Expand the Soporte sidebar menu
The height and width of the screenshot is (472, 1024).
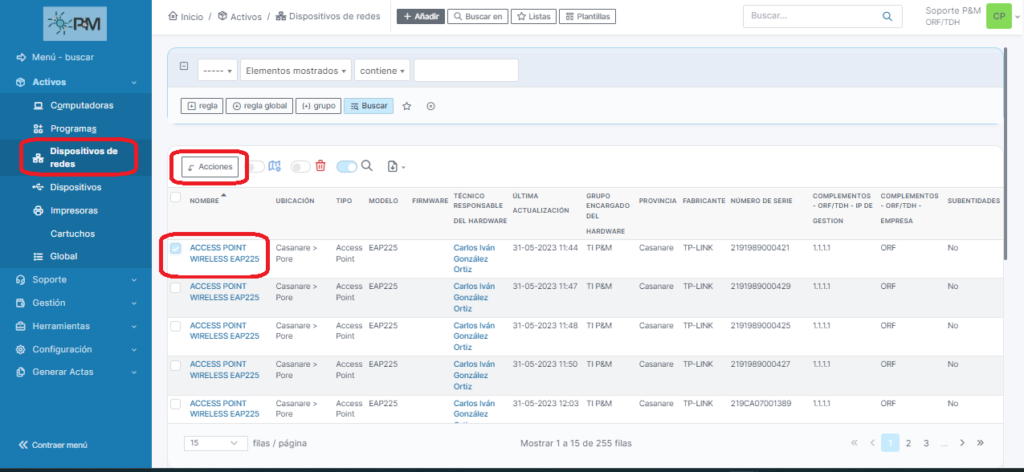point(76,279)
